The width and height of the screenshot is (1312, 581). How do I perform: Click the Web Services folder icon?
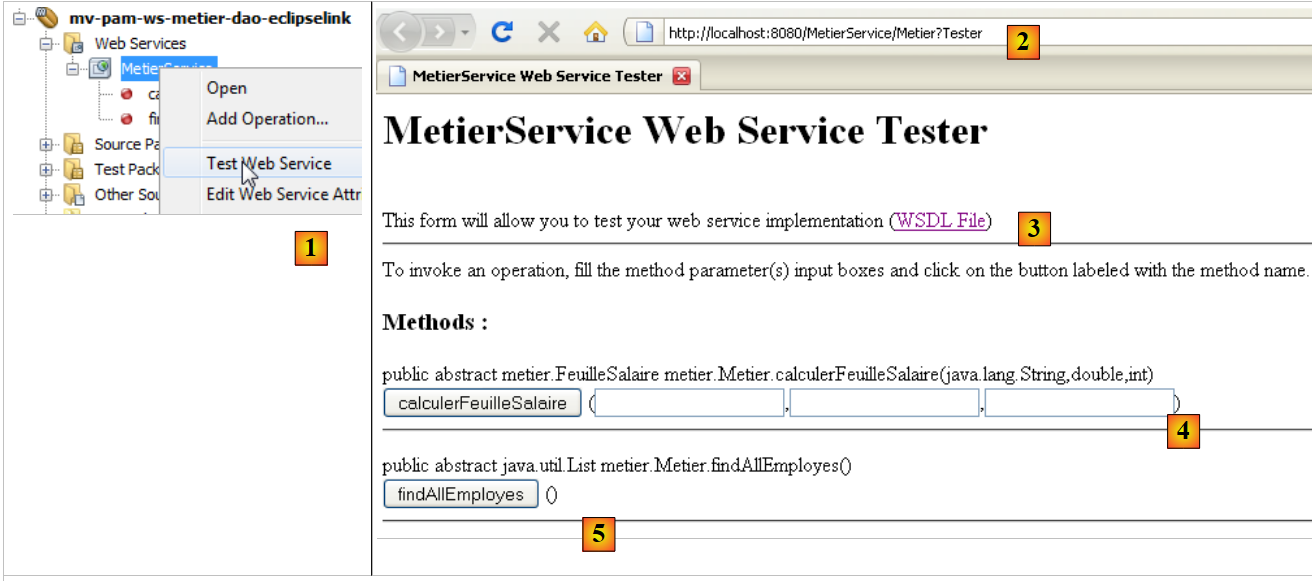coord(73,44)
